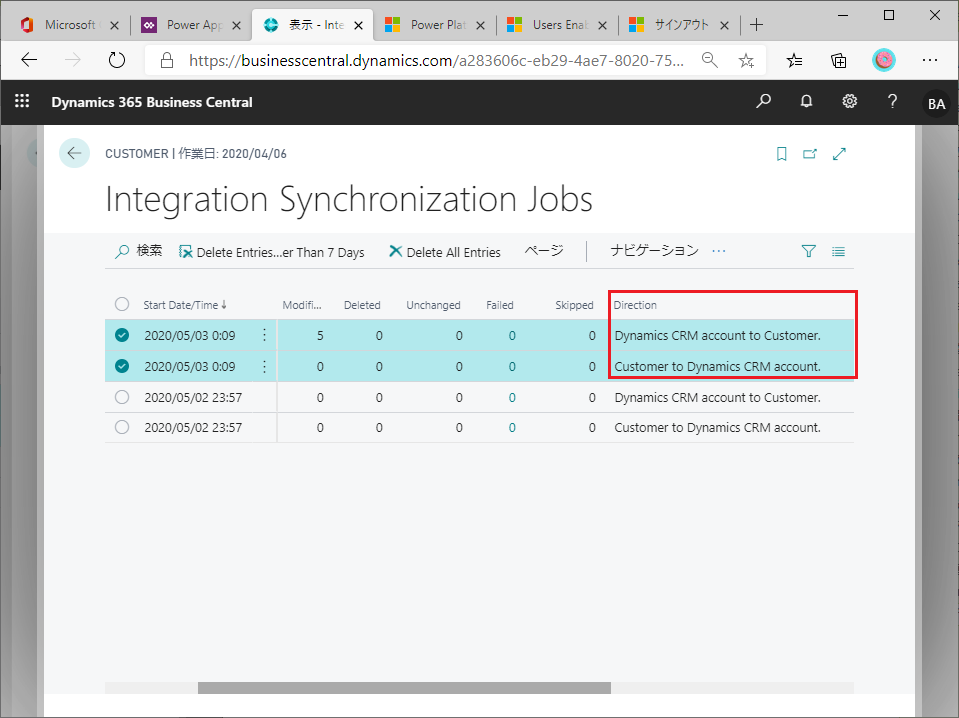Screen dimensions: 959x718
Task: Close the Power Apps browser tab
Action: (x=237, y=25)
